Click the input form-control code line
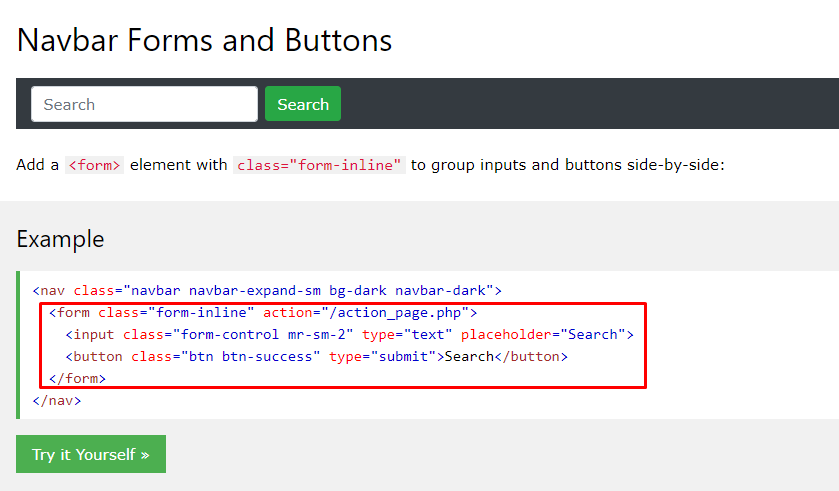The width and height of the screenshot is (839, 491). (x=349, y=334)
